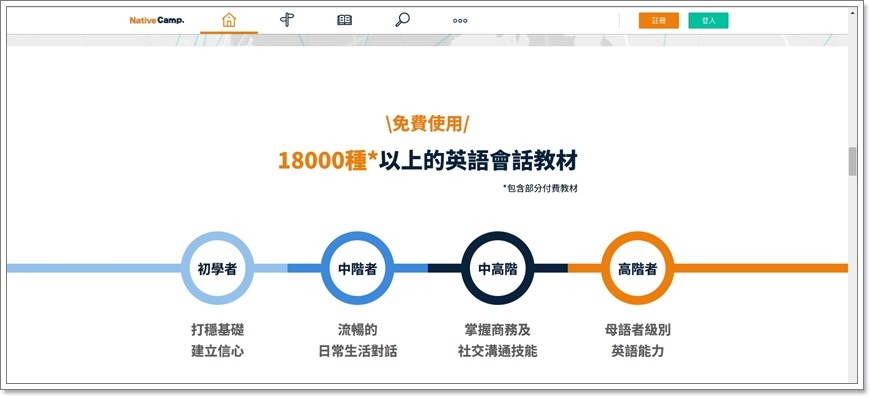Click the vertical scrollbar thumb
The image size is (870, 396).
pyautogui.click(x=852, y=161)
